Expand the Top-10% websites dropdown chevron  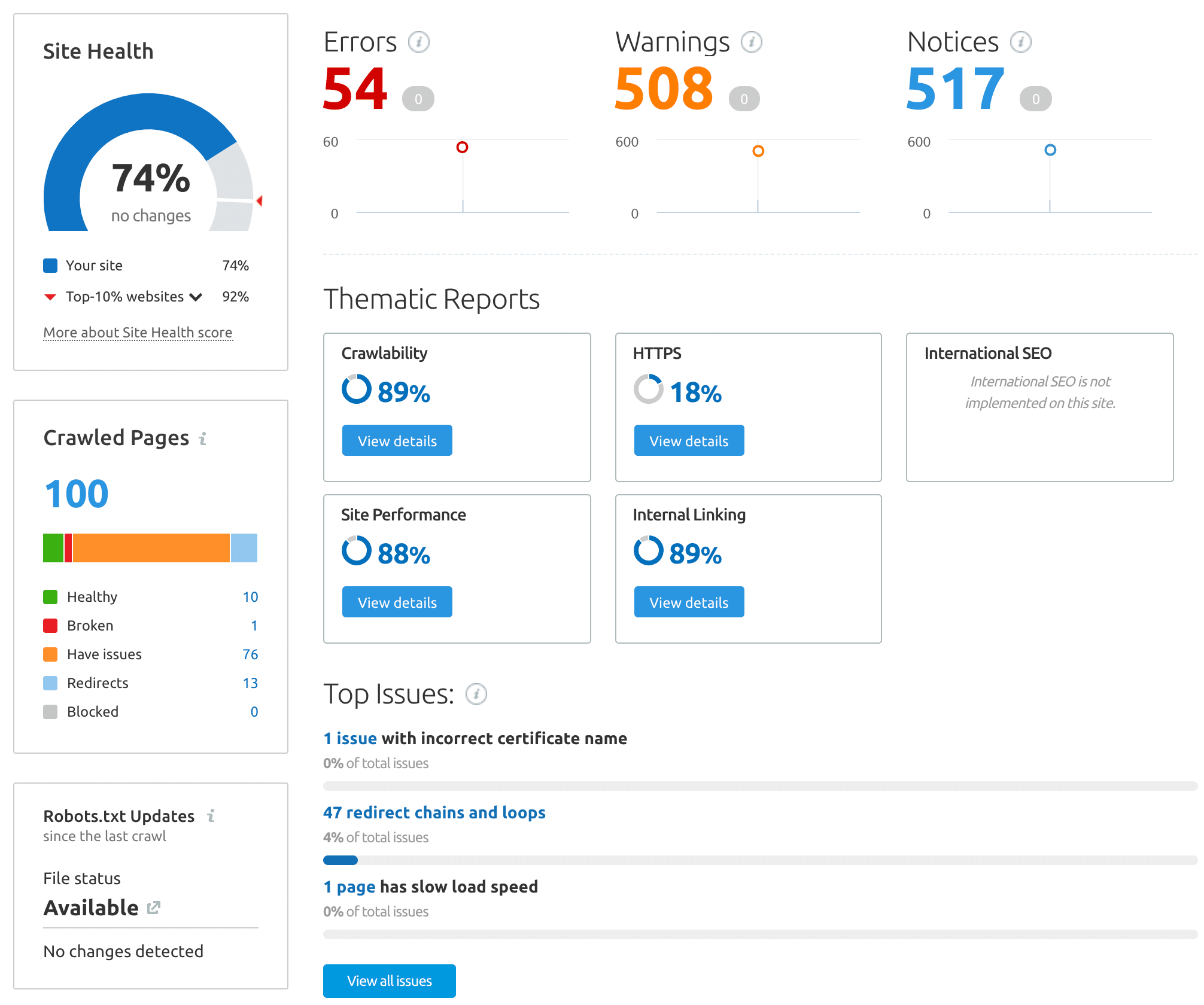tap(196, 297)
